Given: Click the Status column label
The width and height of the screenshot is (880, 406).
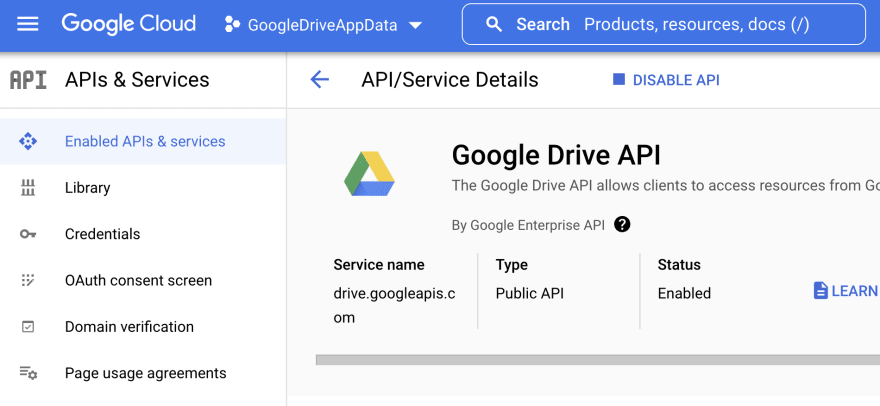Looking at the screenshot, I should click(x=679, y=264).
